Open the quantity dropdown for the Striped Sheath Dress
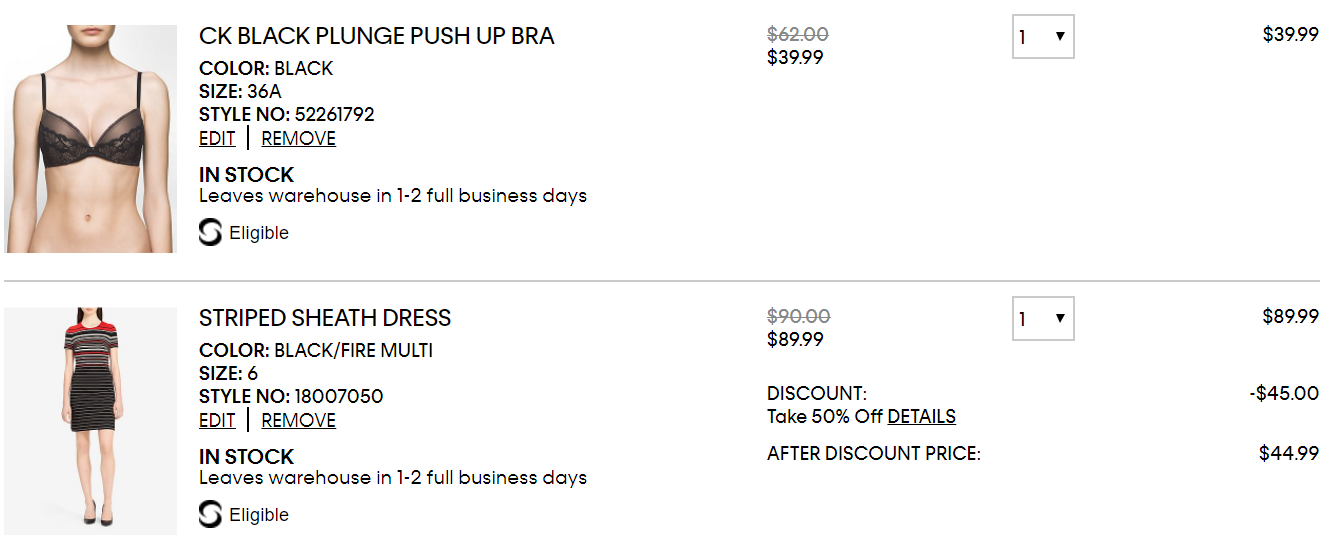This screenshot has height=544, width=1341. coord(1043,319)
